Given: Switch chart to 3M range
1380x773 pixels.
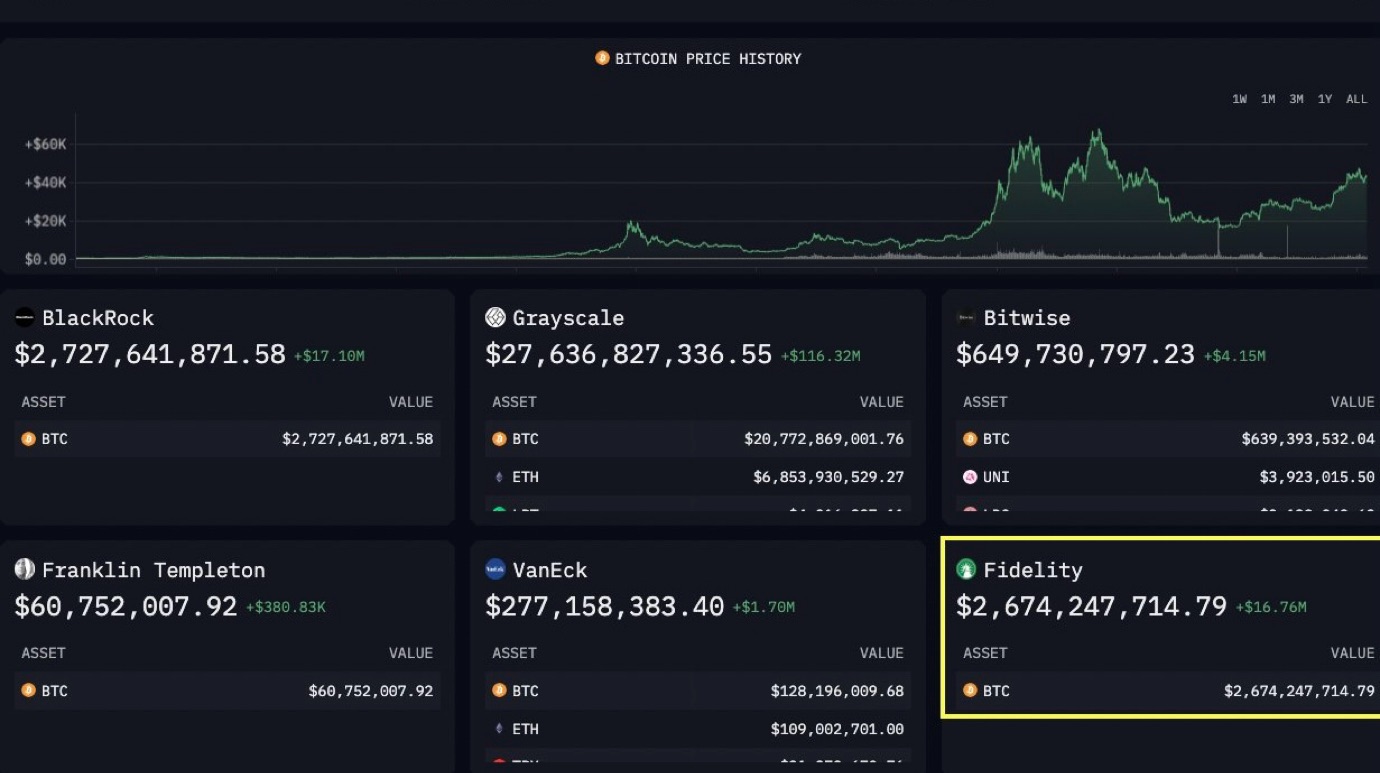Looking at the screenshot, I should tap(1296, 99).
